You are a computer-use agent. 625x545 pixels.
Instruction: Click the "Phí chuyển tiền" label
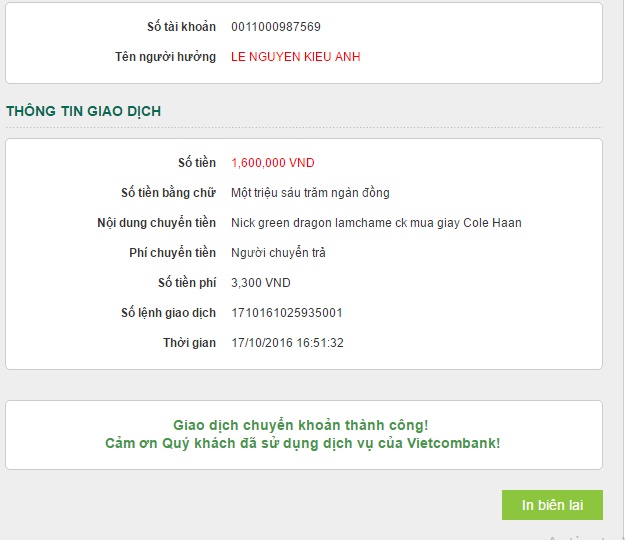pos(172,253)
